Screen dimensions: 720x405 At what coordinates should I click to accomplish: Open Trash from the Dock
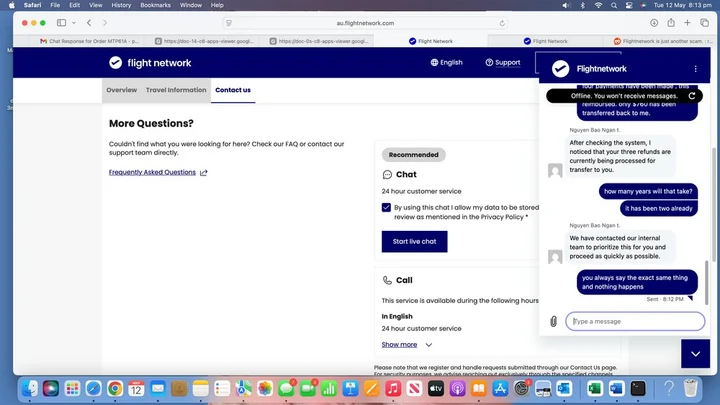pyautogui.click(x=690, y=388)
